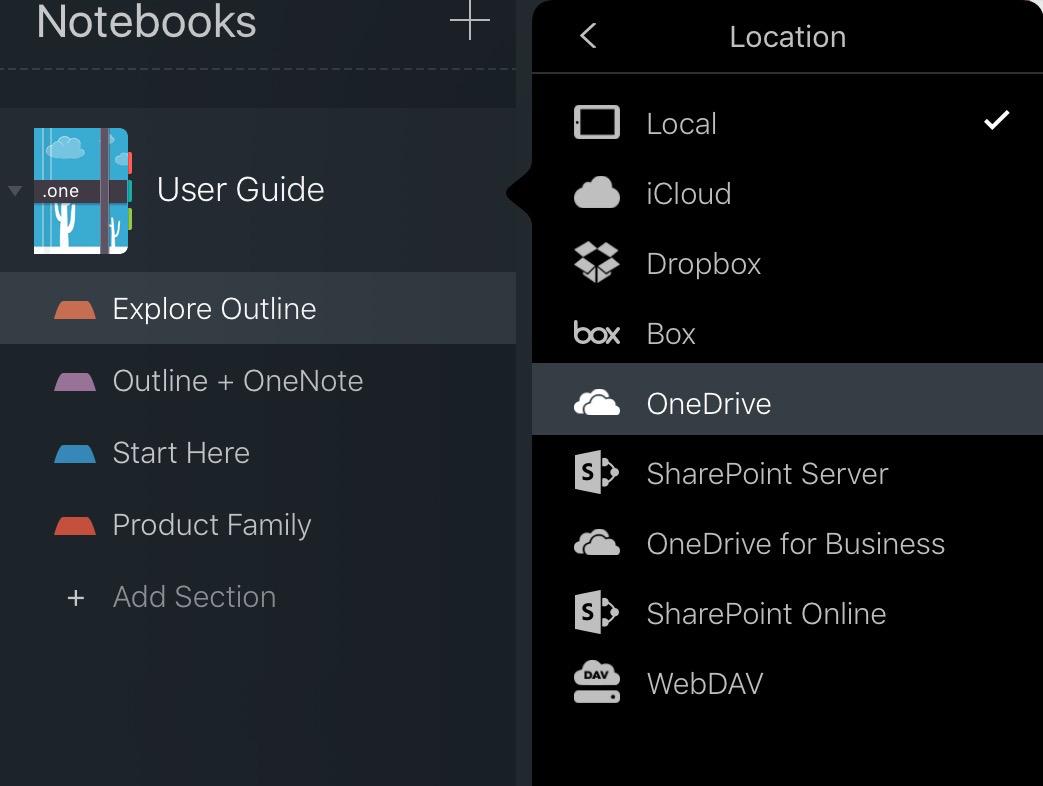
Task: Go back from Location panel
Action: pos(588,36)
